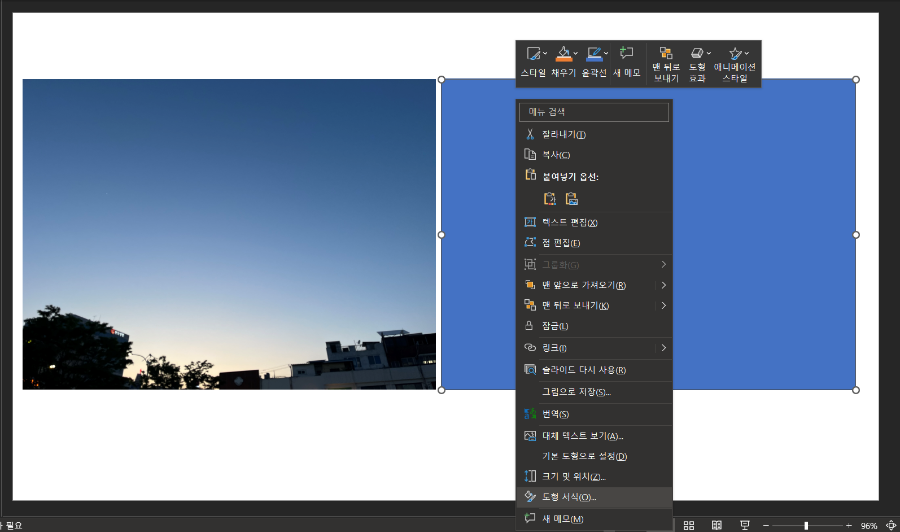Apply the 윤곽선 outline pen button
Image resolution: width=900 pixels, height=532 pixels.
pos(593,54)
